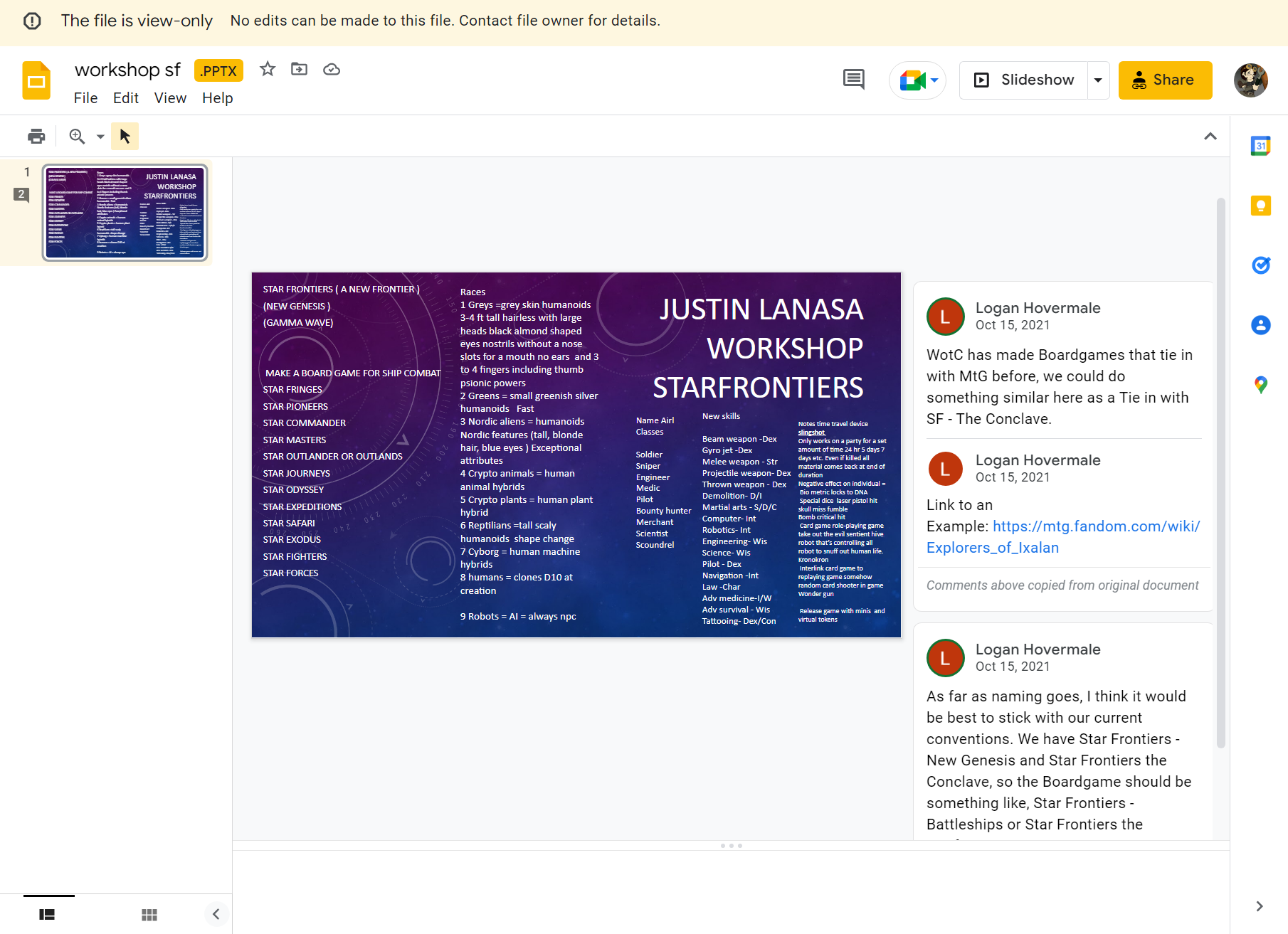Open the zoom level dropdown arrow

pyautogui.click(x=100, y=137)
